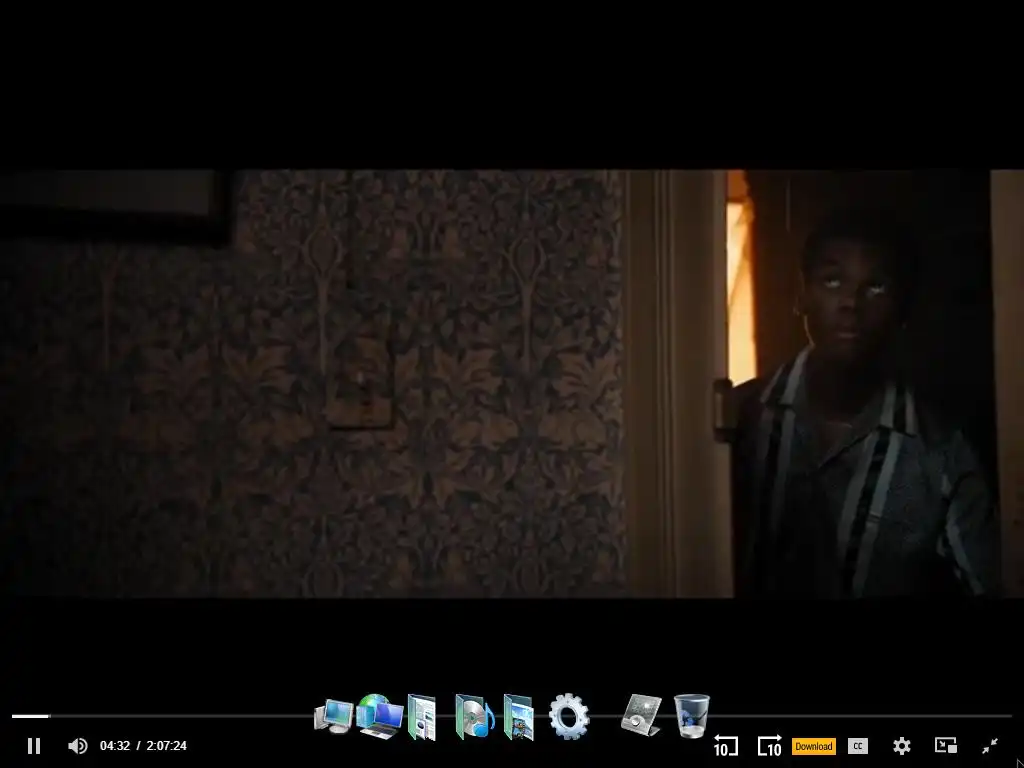This screenshot has height=768, width=1024.
Task: Open the Network dock icon
Action: click(379, 716)
